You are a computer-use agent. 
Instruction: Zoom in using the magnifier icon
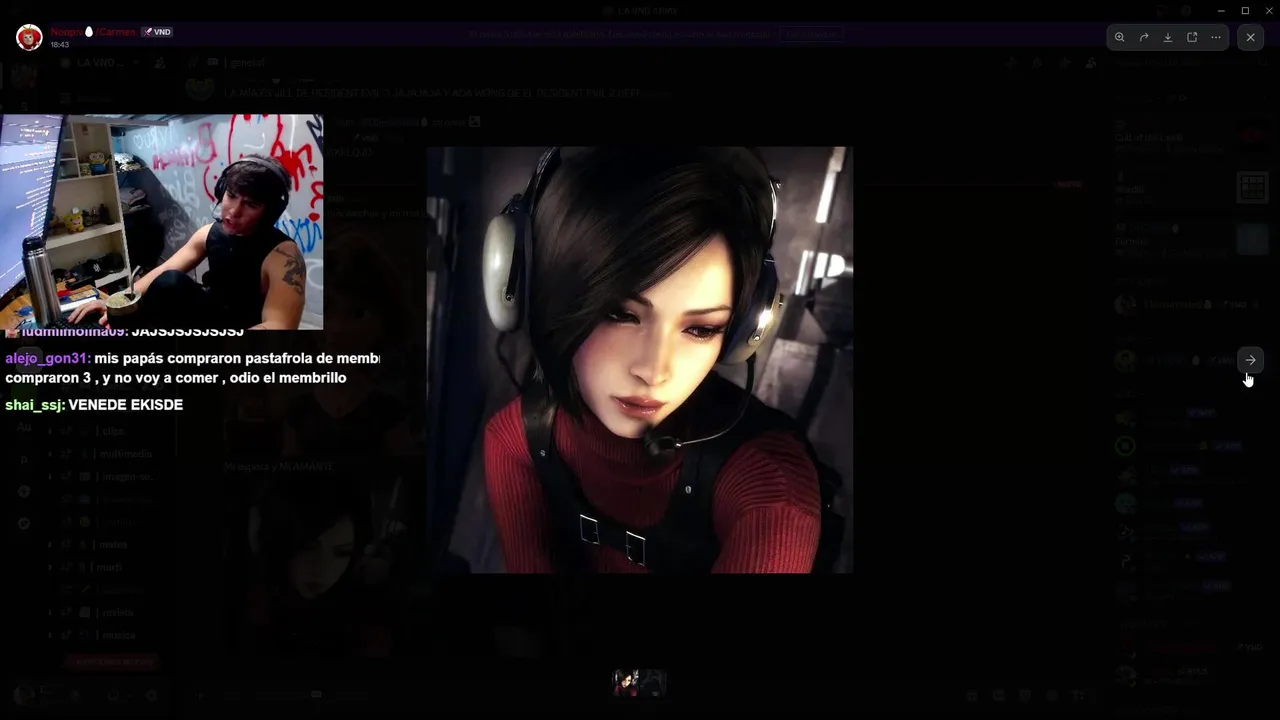pyautogui.click(x=1120, y=37)
